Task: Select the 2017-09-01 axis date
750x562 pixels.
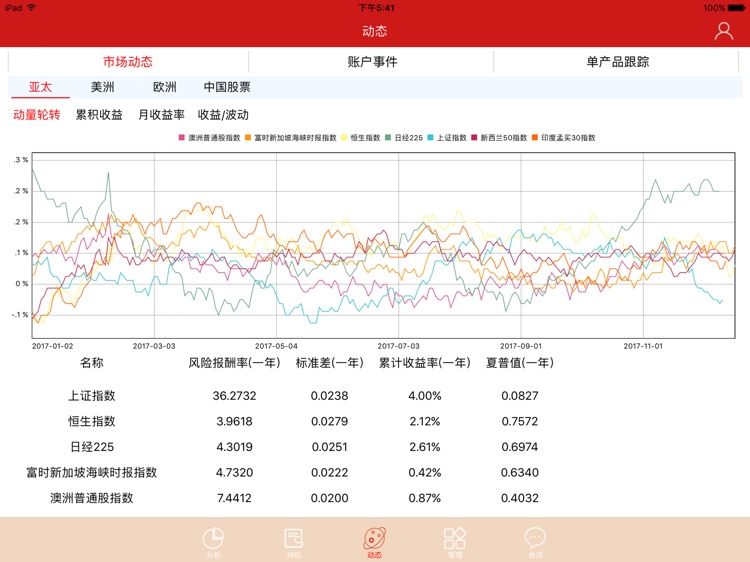Action: coord(521,346)
